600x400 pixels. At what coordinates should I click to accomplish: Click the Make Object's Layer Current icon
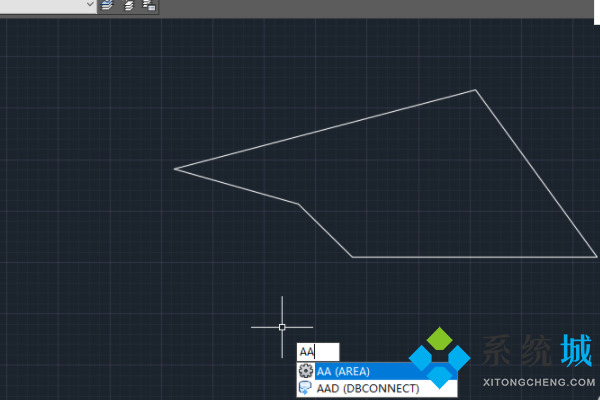pos(107,6)
